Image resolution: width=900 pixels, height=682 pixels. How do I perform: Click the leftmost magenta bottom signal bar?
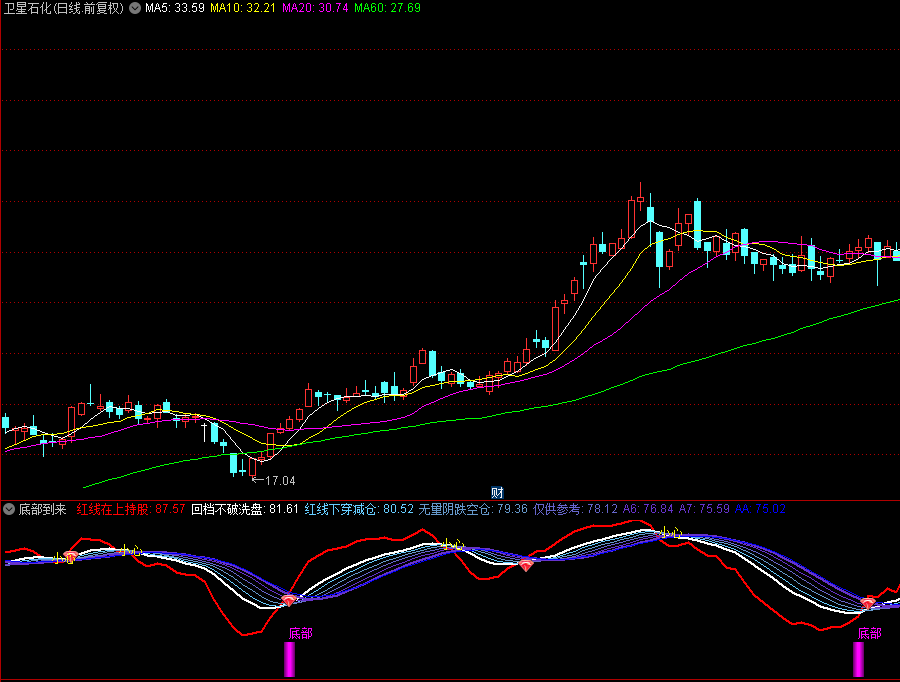289,659
